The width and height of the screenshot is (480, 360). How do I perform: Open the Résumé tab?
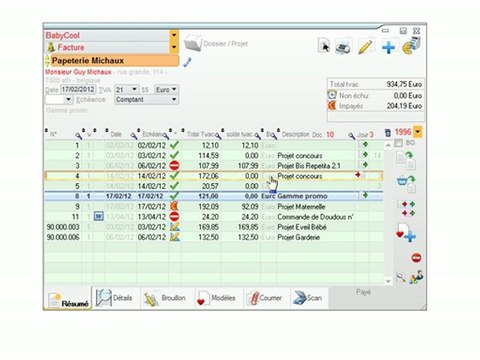click(68, 299)
